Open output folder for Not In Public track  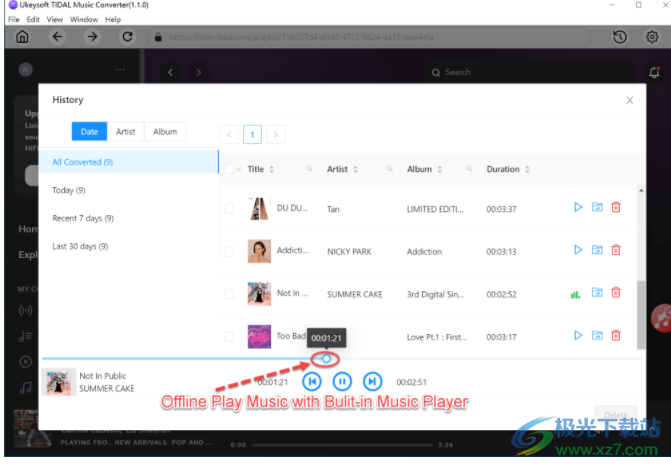(597, 293)
